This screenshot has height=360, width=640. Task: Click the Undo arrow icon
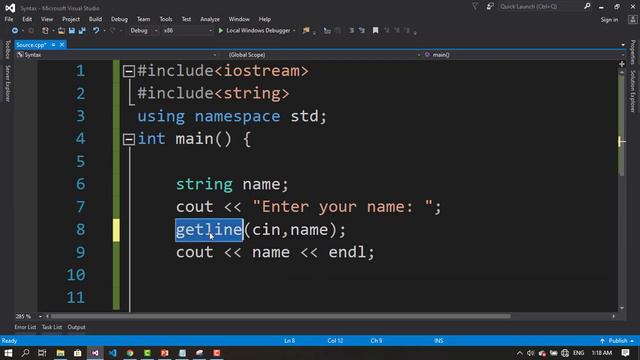tap(96, 31)
